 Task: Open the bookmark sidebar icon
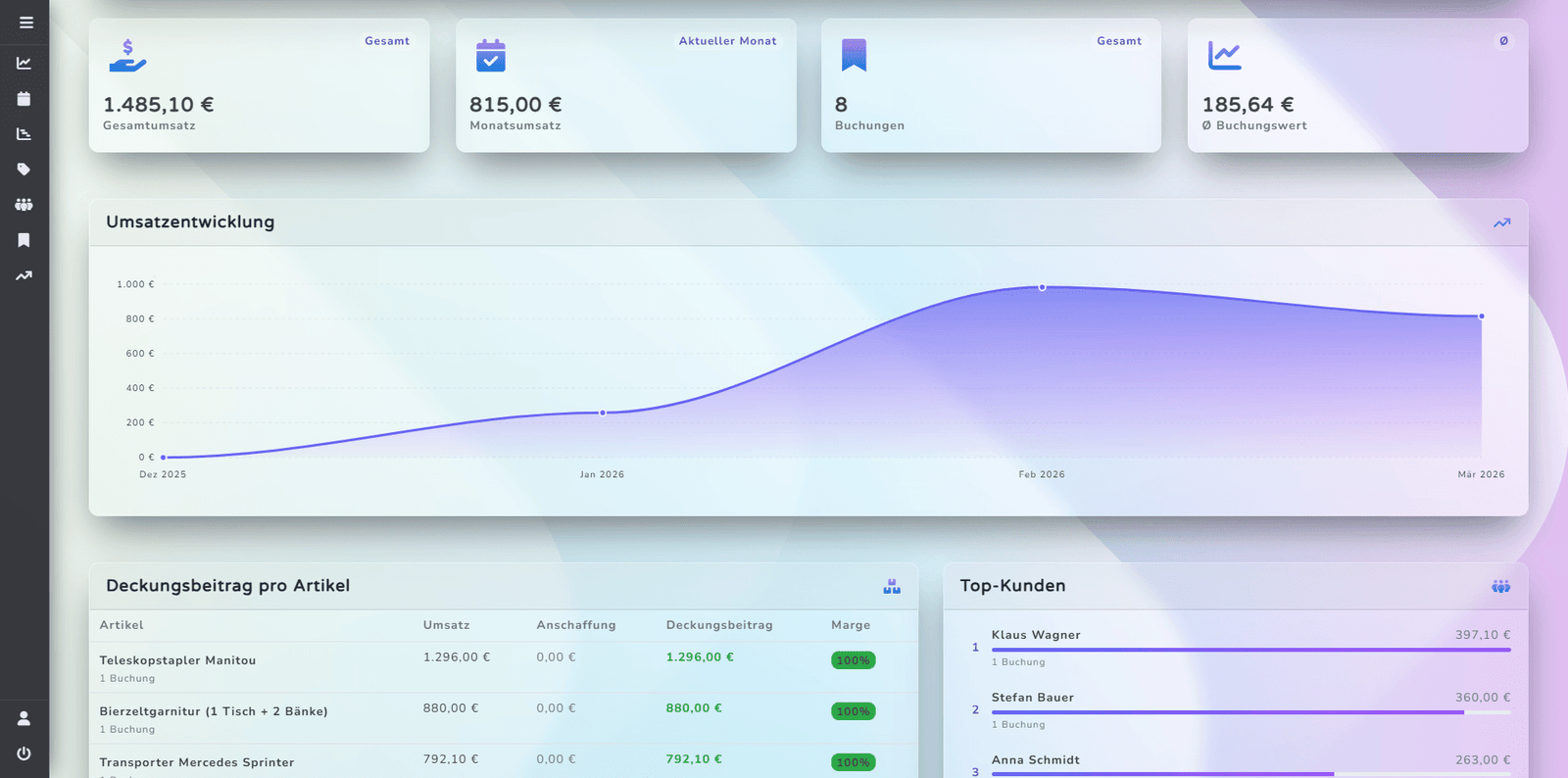24,240
